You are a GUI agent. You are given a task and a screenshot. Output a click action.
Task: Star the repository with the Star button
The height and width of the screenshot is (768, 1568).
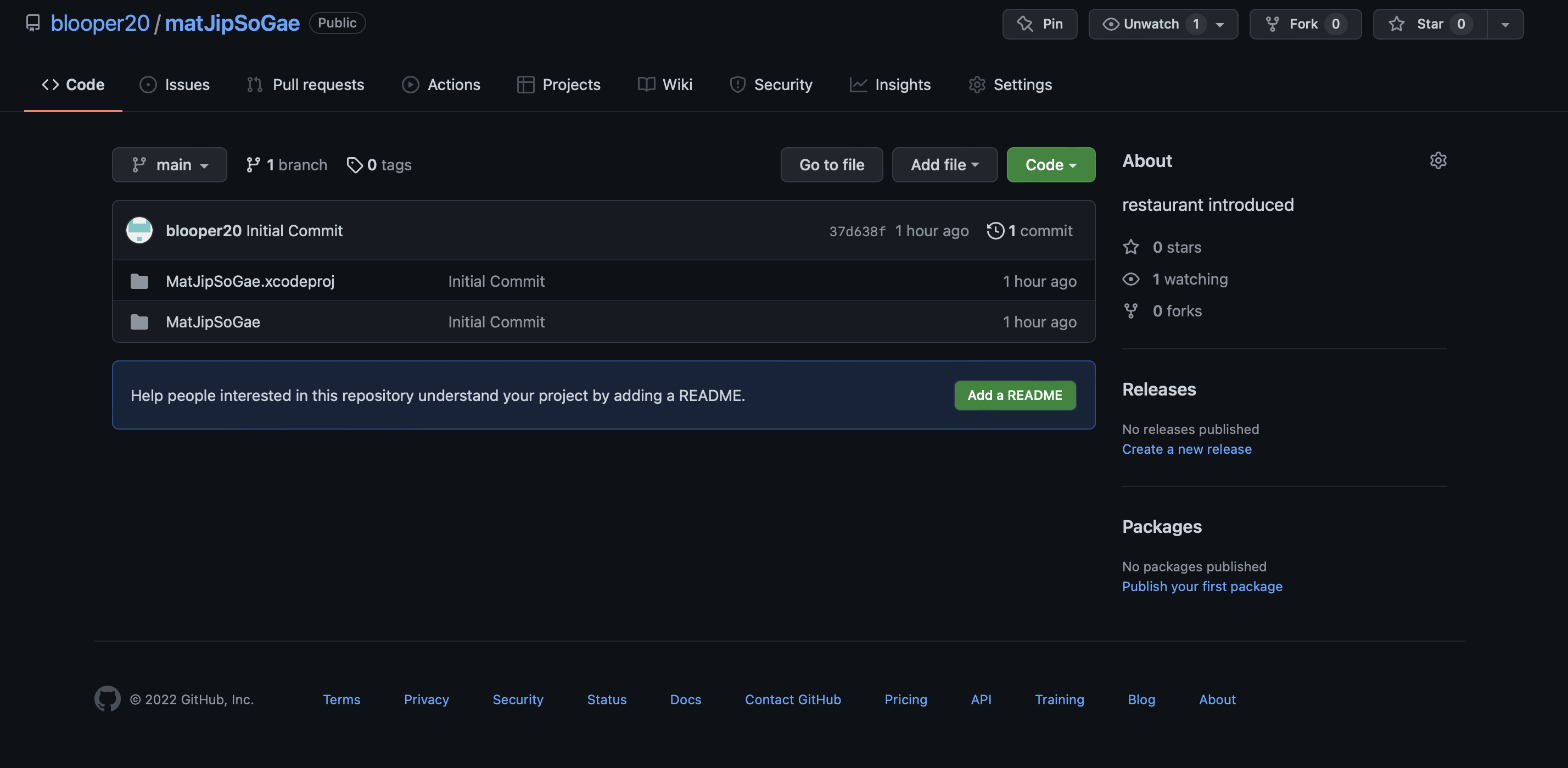pyautogui.click(x=1430, y=24)
